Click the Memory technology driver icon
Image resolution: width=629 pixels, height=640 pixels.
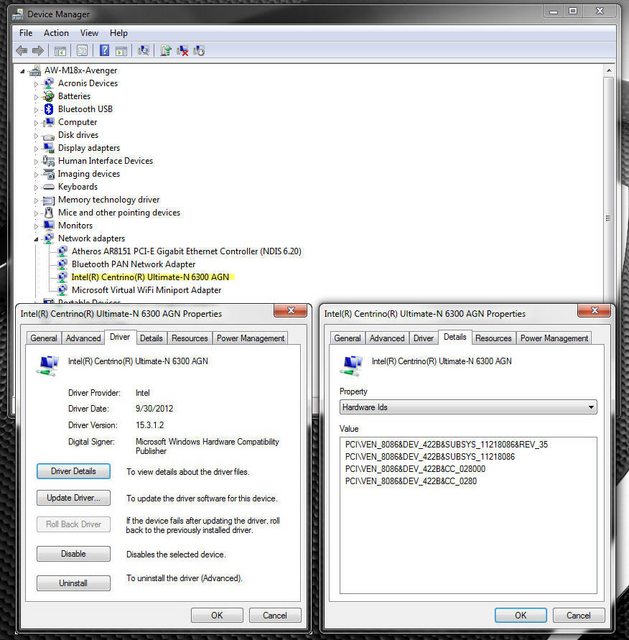(49, 200)
